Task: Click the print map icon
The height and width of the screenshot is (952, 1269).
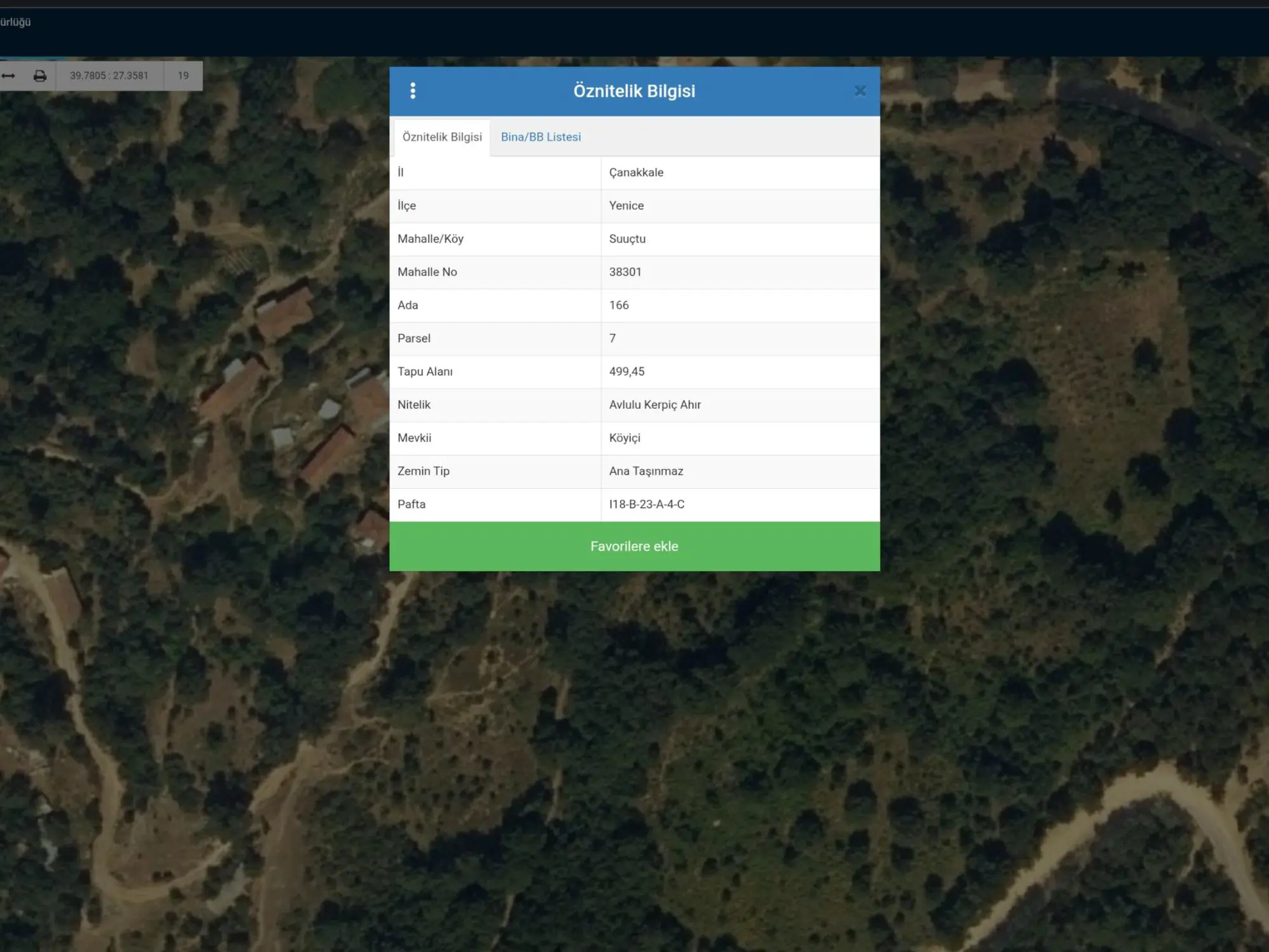Action: coord(40,76)
